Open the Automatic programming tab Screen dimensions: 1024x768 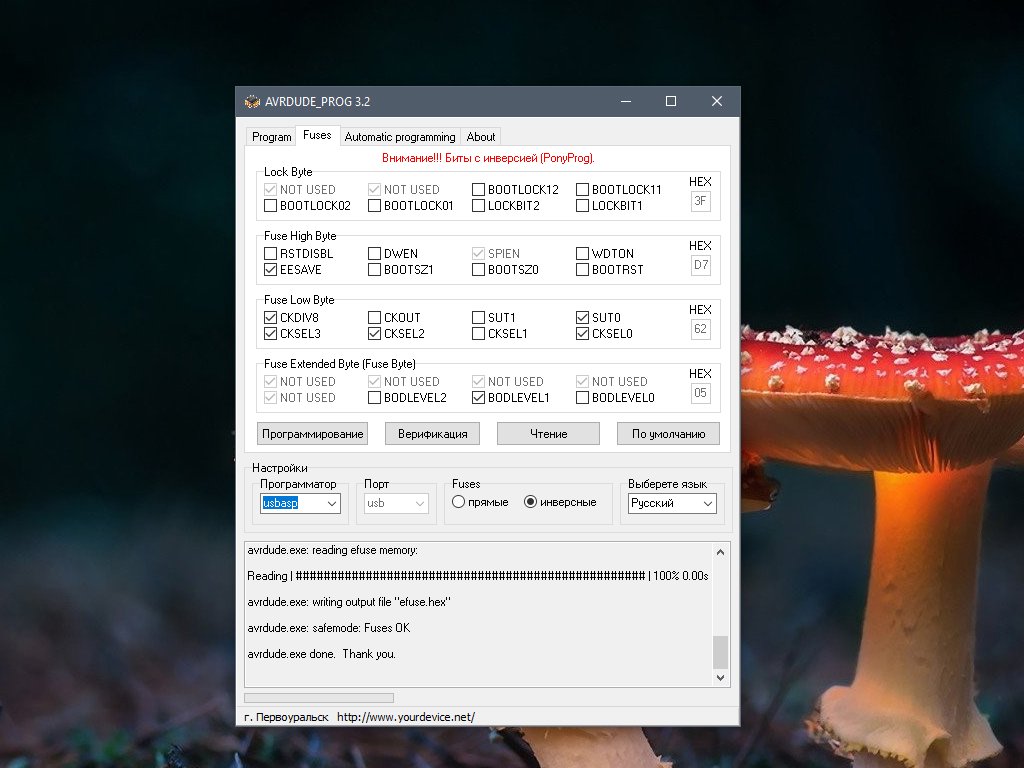(399, 137)
